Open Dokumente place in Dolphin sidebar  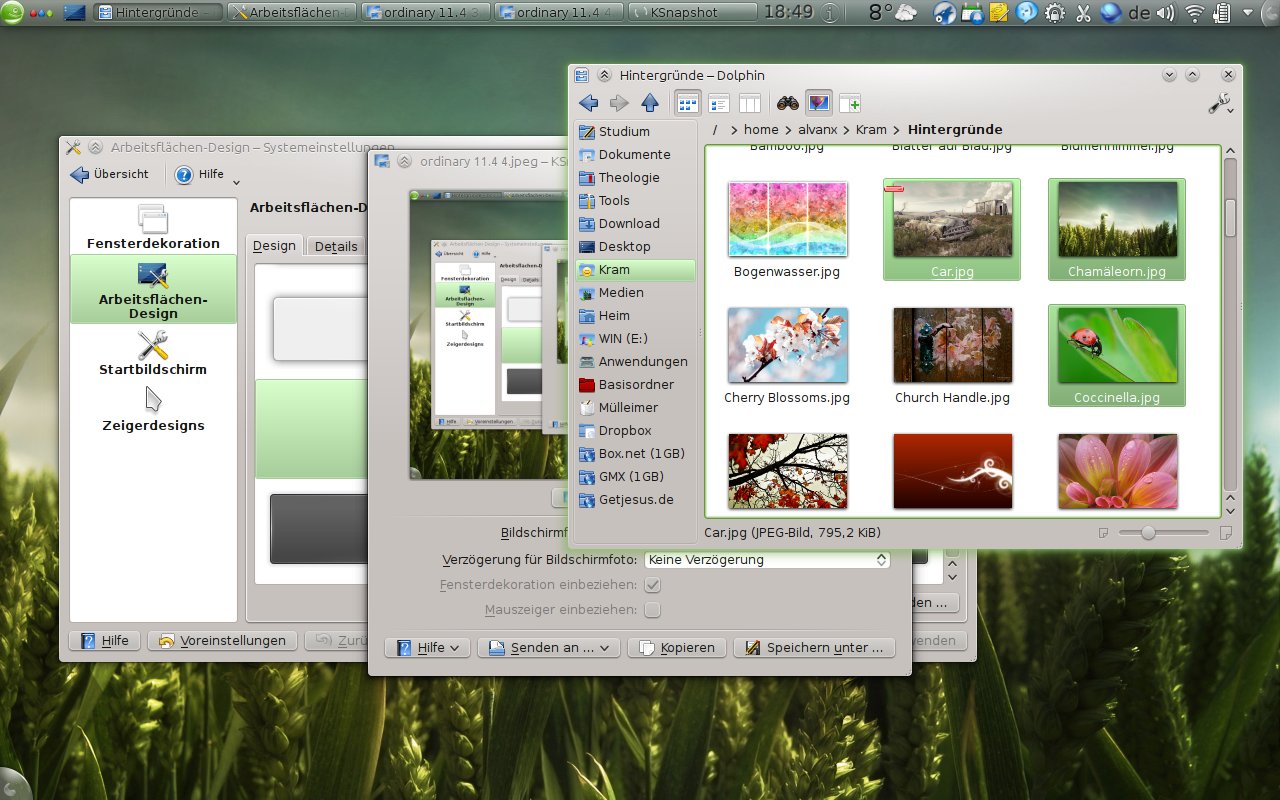635,154
